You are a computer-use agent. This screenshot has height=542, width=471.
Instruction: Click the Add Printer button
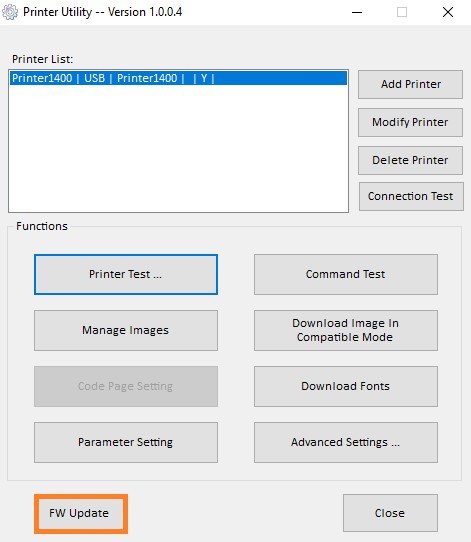pyautogui.click(x=410, y=84)
